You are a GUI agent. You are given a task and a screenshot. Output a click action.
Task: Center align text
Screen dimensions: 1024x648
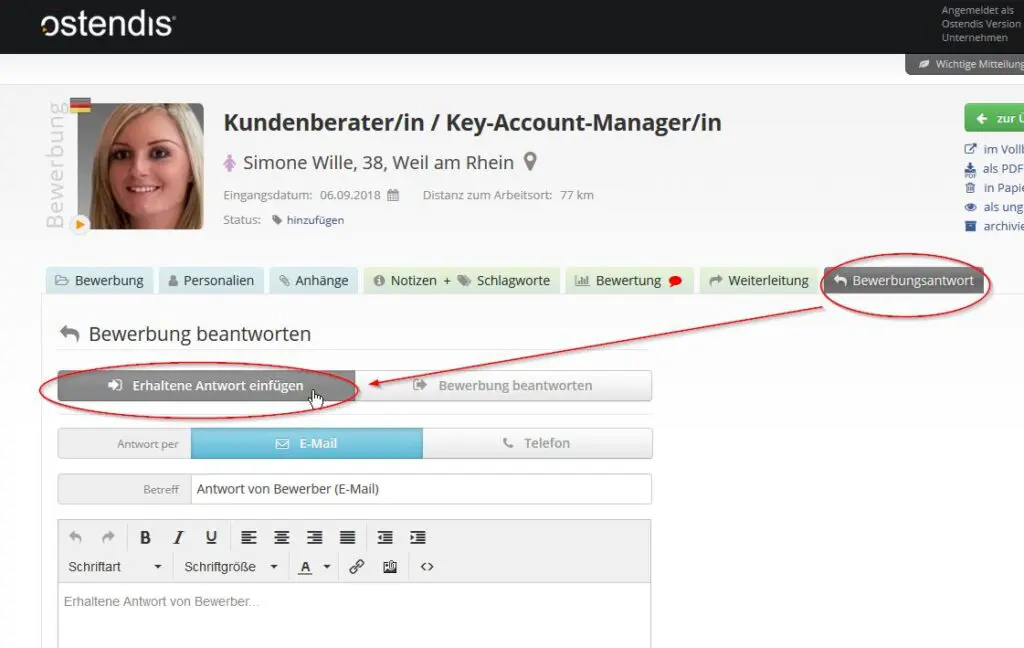pos(281,537)
